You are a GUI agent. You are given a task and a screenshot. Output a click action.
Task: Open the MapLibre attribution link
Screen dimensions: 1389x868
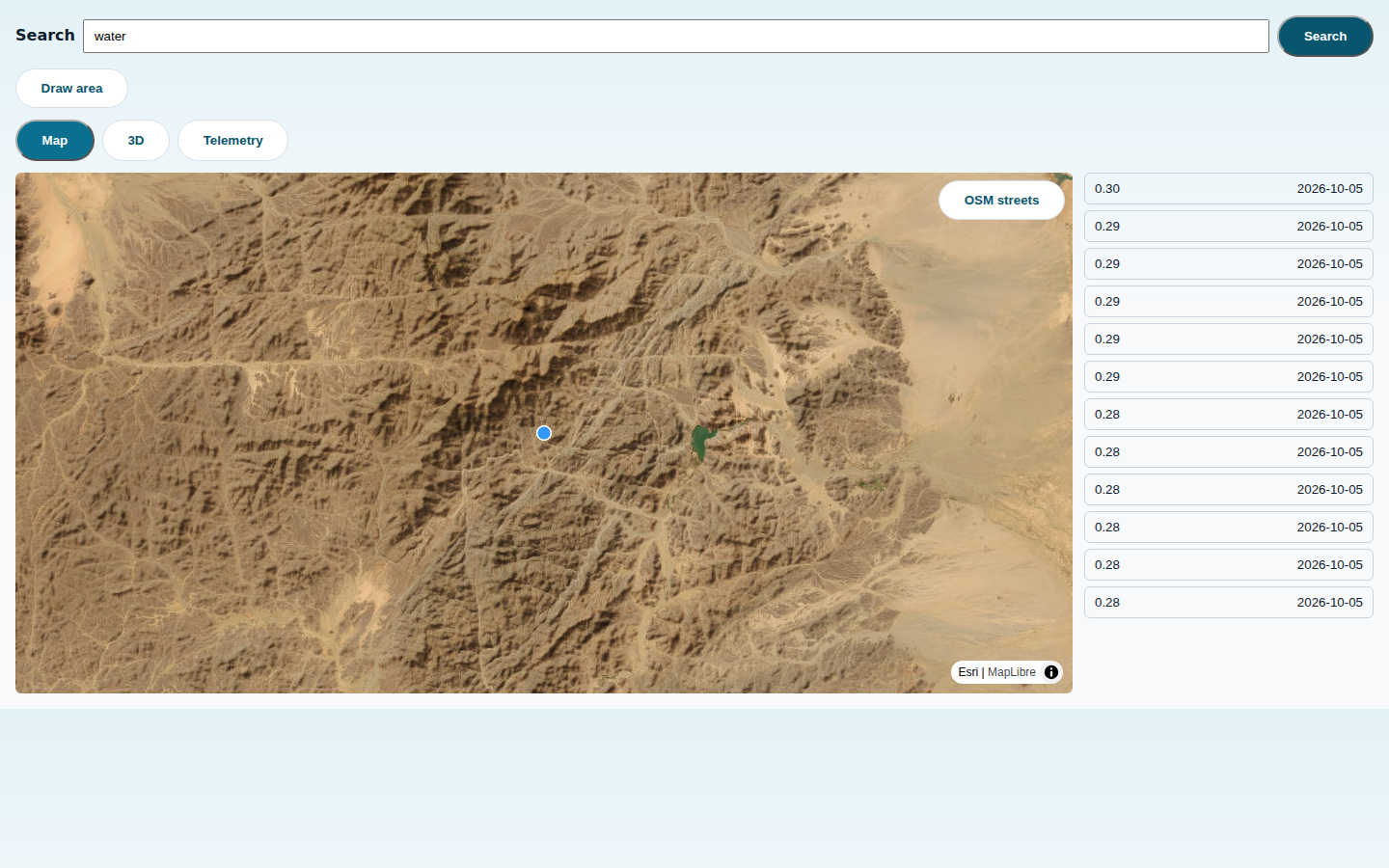click(1012, 672)
